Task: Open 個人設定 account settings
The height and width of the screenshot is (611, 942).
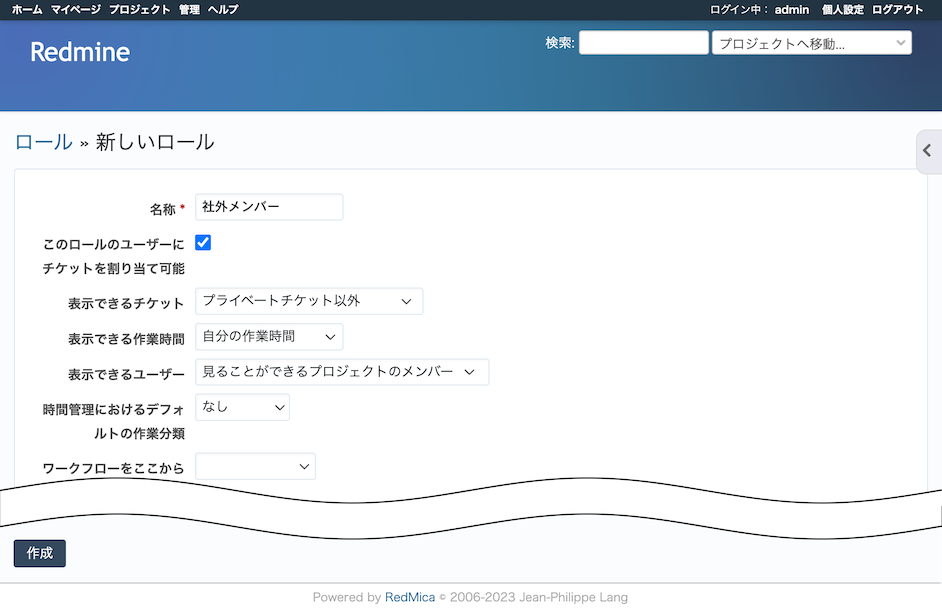Action: coord(842,9)
